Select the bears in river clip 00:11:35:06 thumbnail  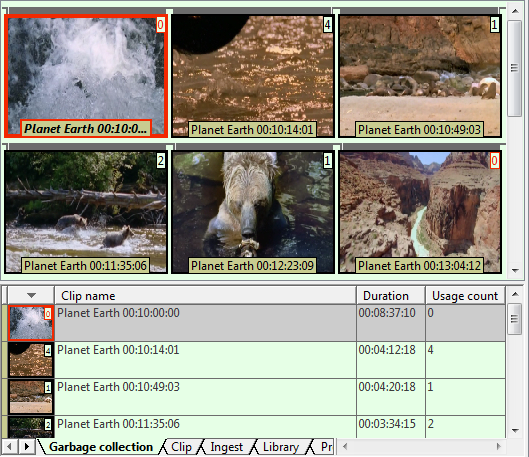point(86,212)
